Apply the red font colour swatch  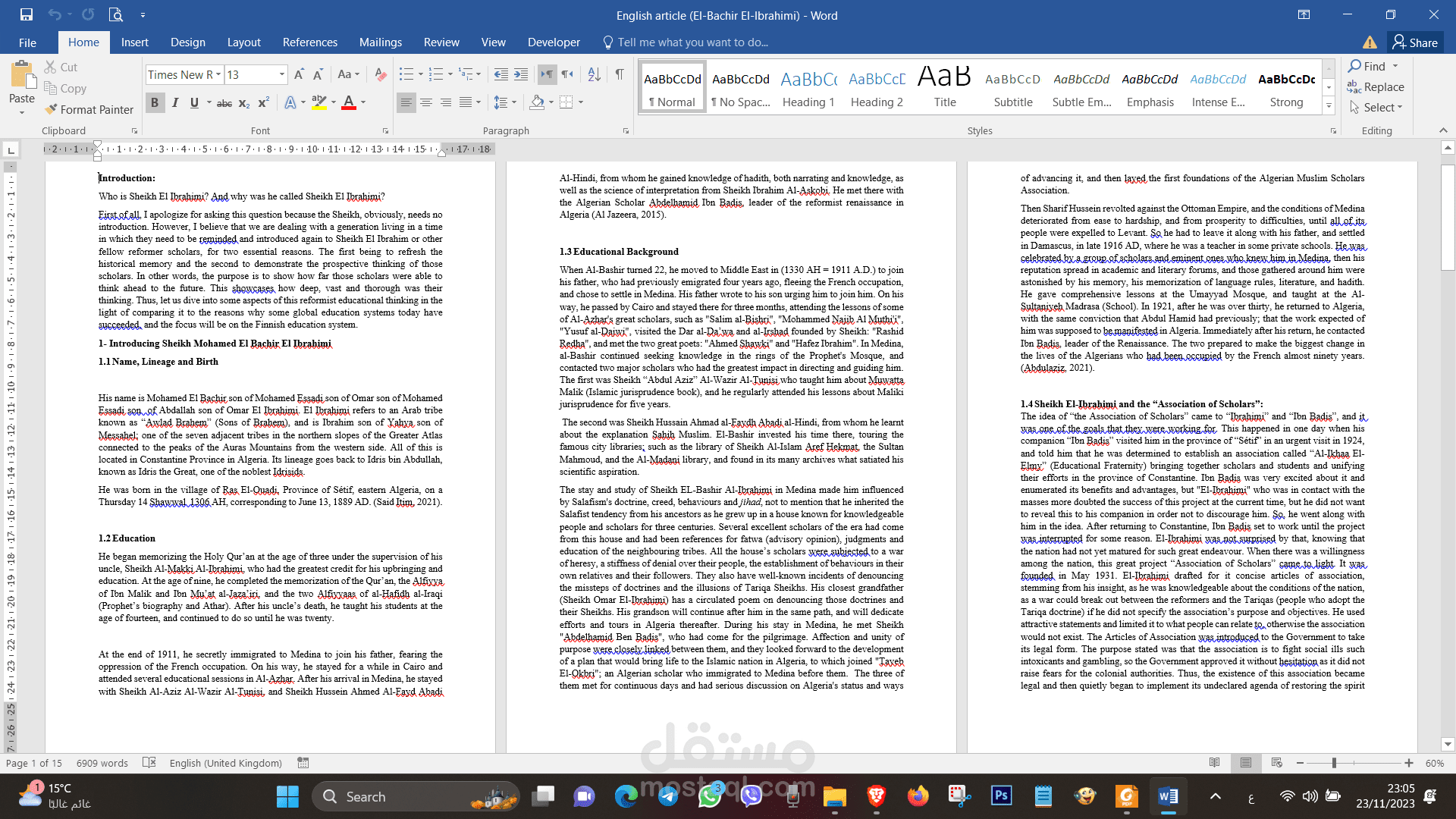click(349, 102)
